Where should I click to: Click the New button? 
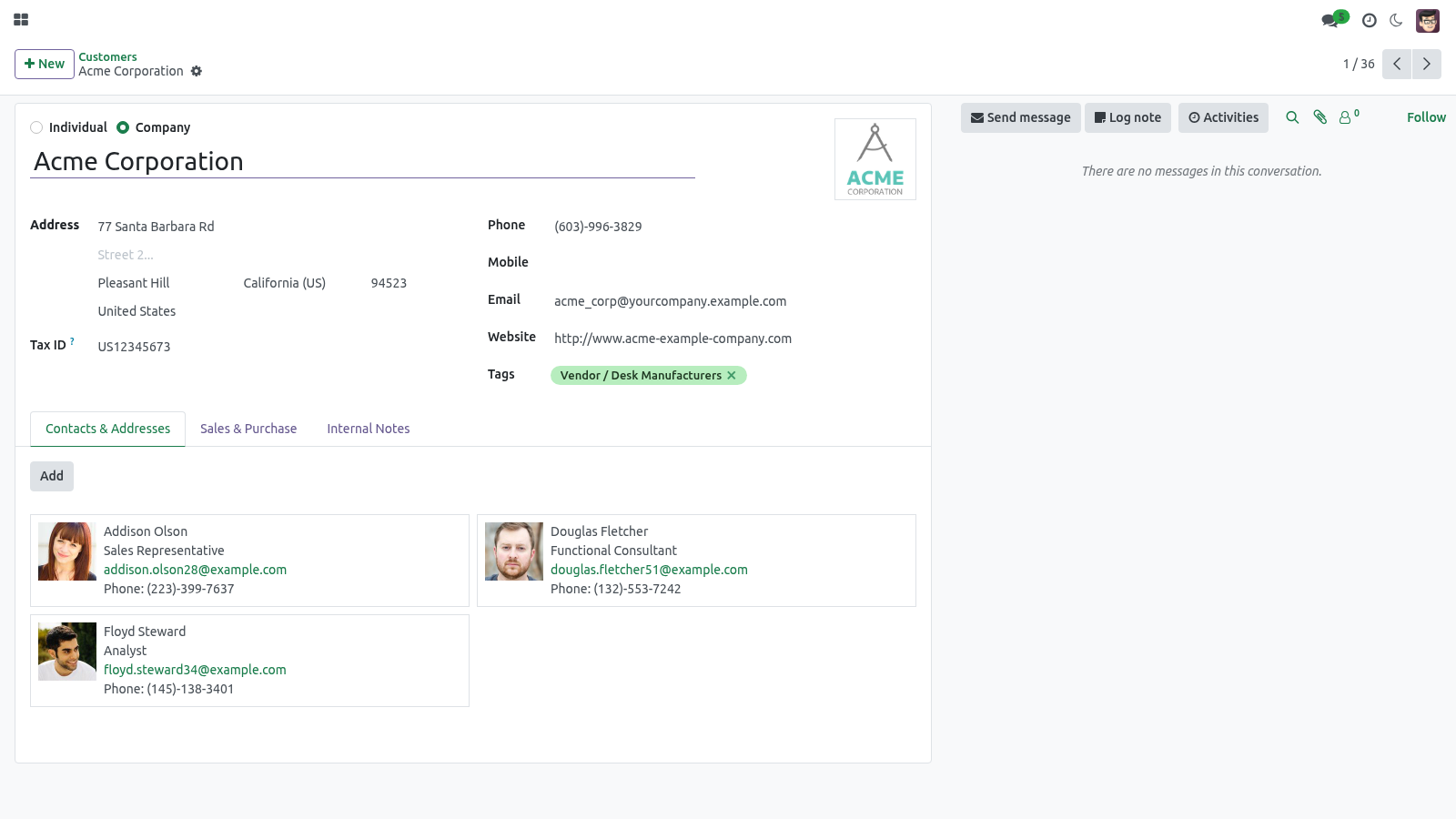[x=45, y=64]
